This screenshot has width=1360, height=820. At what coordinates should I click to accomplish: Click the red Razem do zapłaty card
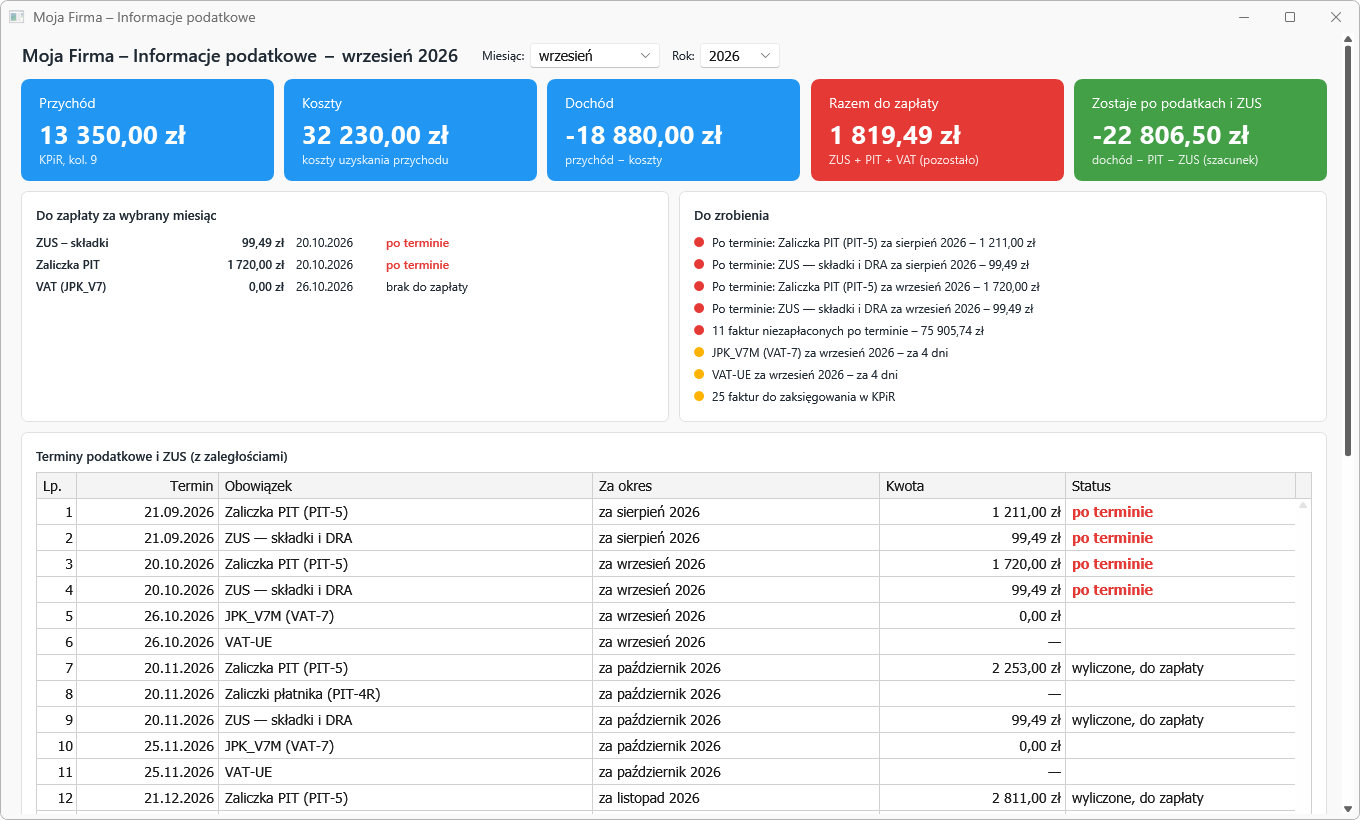click(937, 130)
